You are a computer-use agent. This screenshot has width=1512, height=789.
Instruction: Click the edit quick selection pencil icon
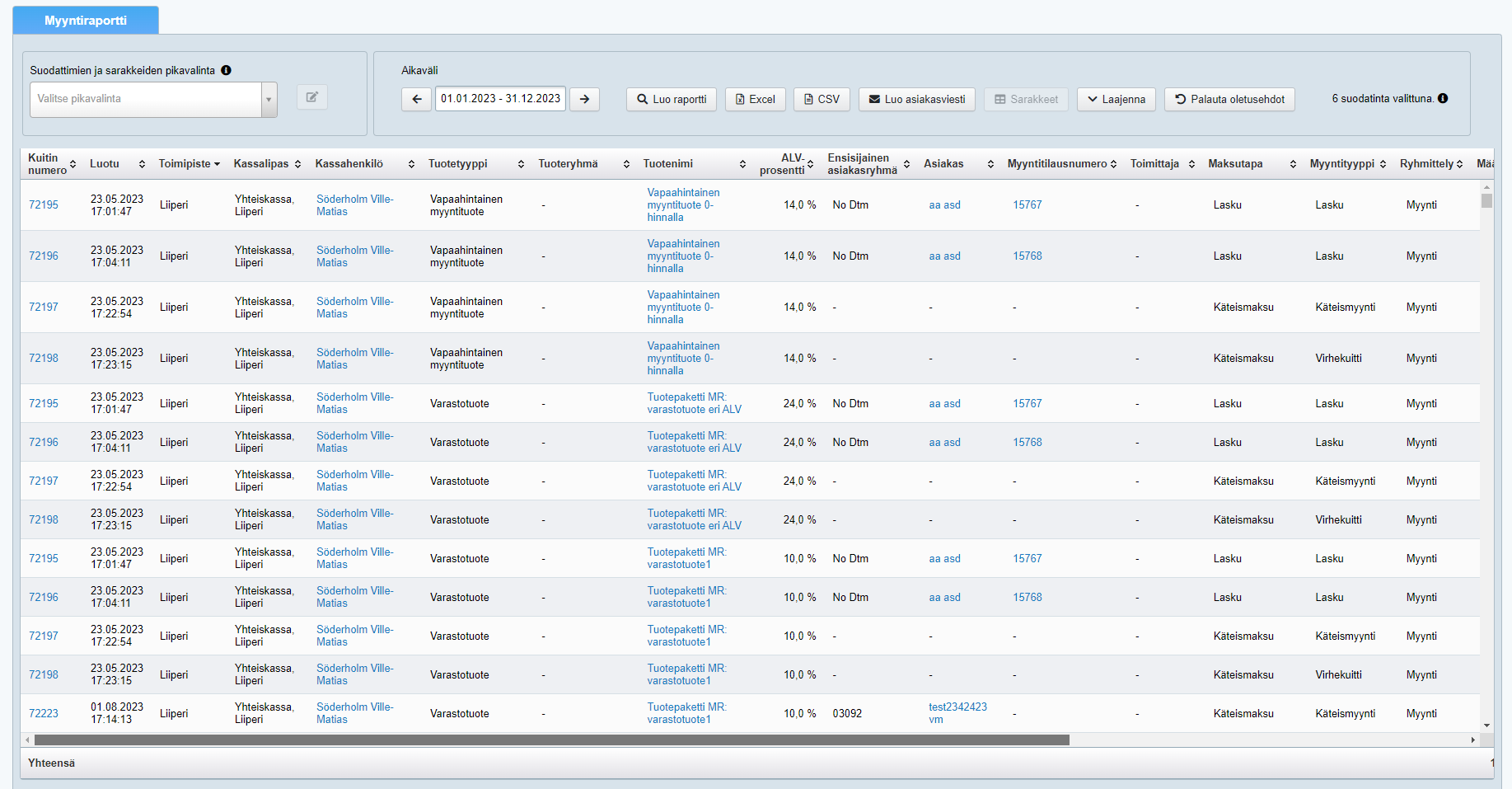311,97
